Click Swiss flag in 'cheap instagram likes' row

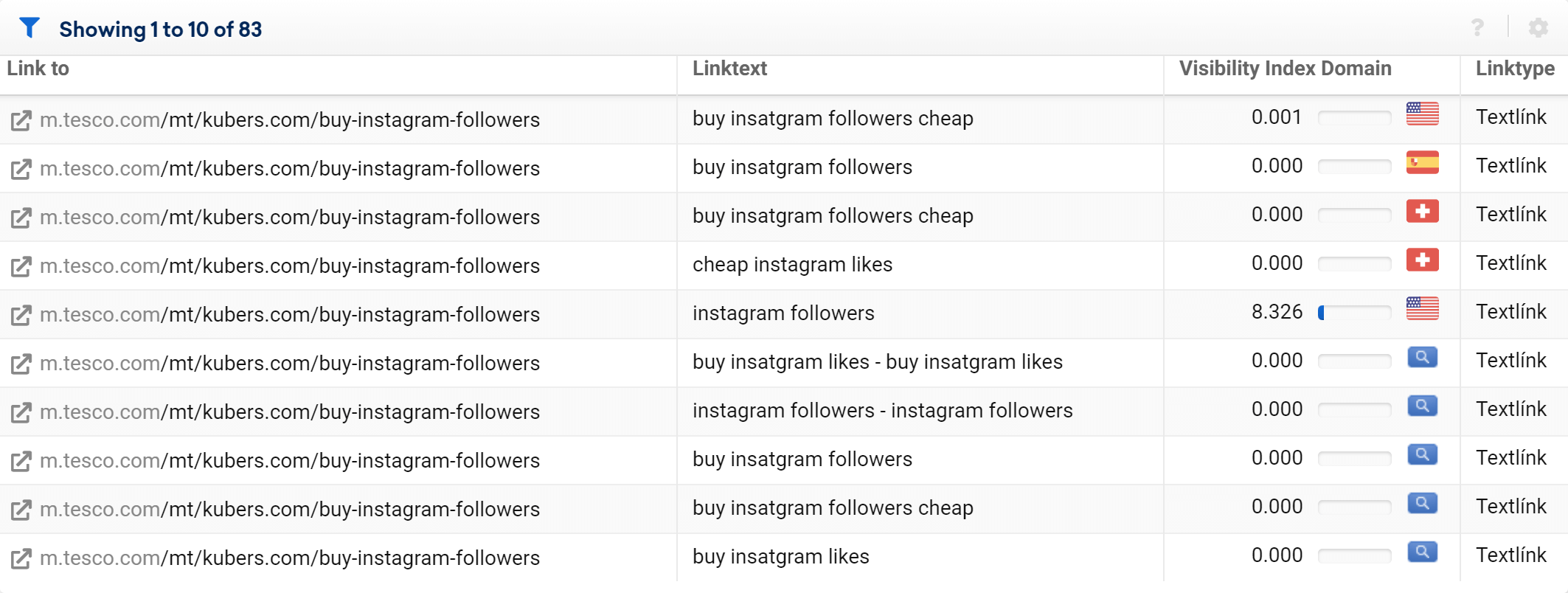pos(1422,260)
